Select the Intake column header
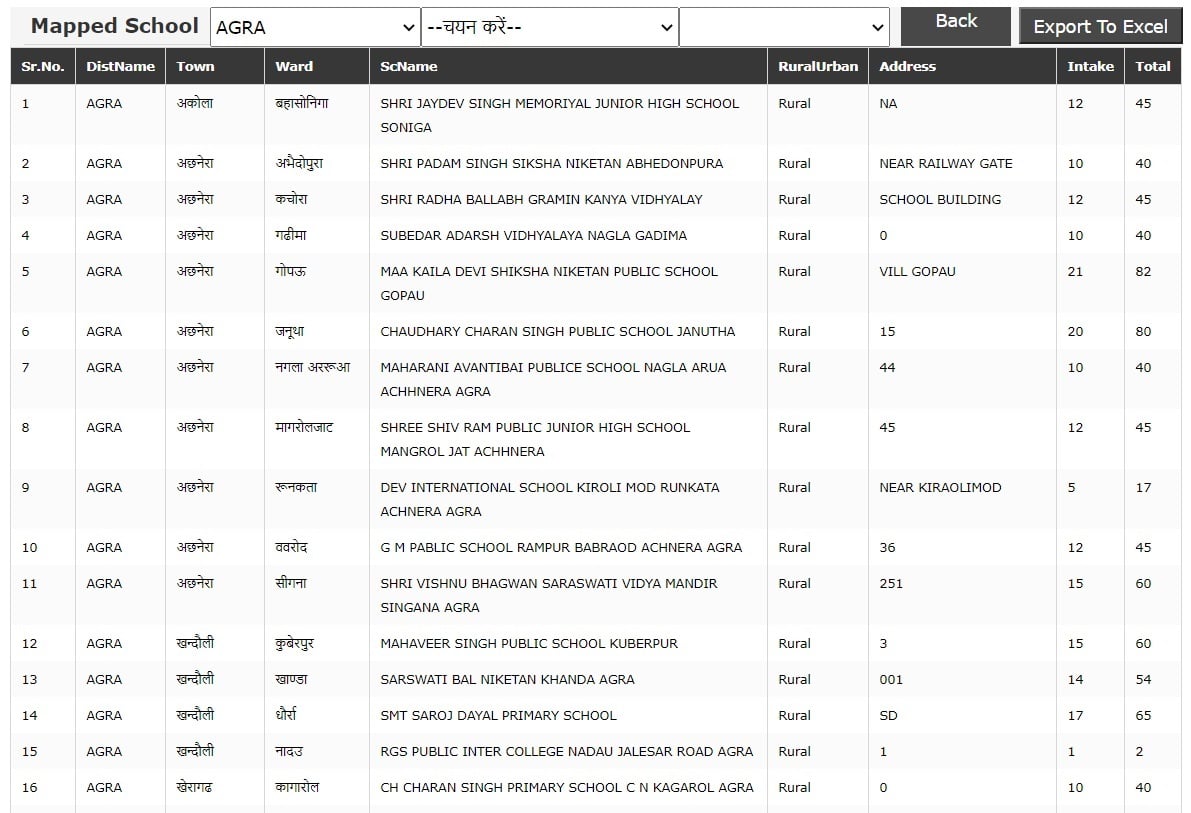This screenshot has width=1191, height=813. click(1090, 66)
